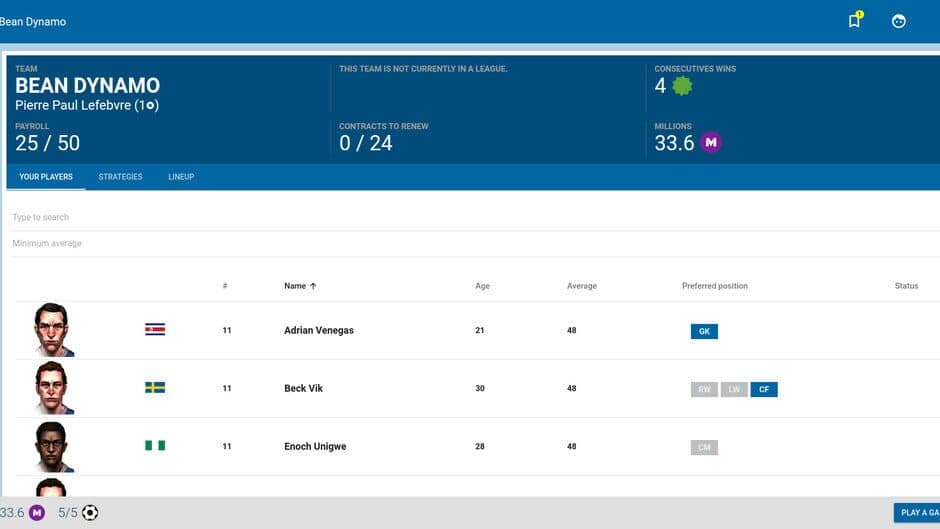This screenshot has height=529, width=940.
Task: Click Sweden flag beside Beck Vik
Action: click(155, 387)
